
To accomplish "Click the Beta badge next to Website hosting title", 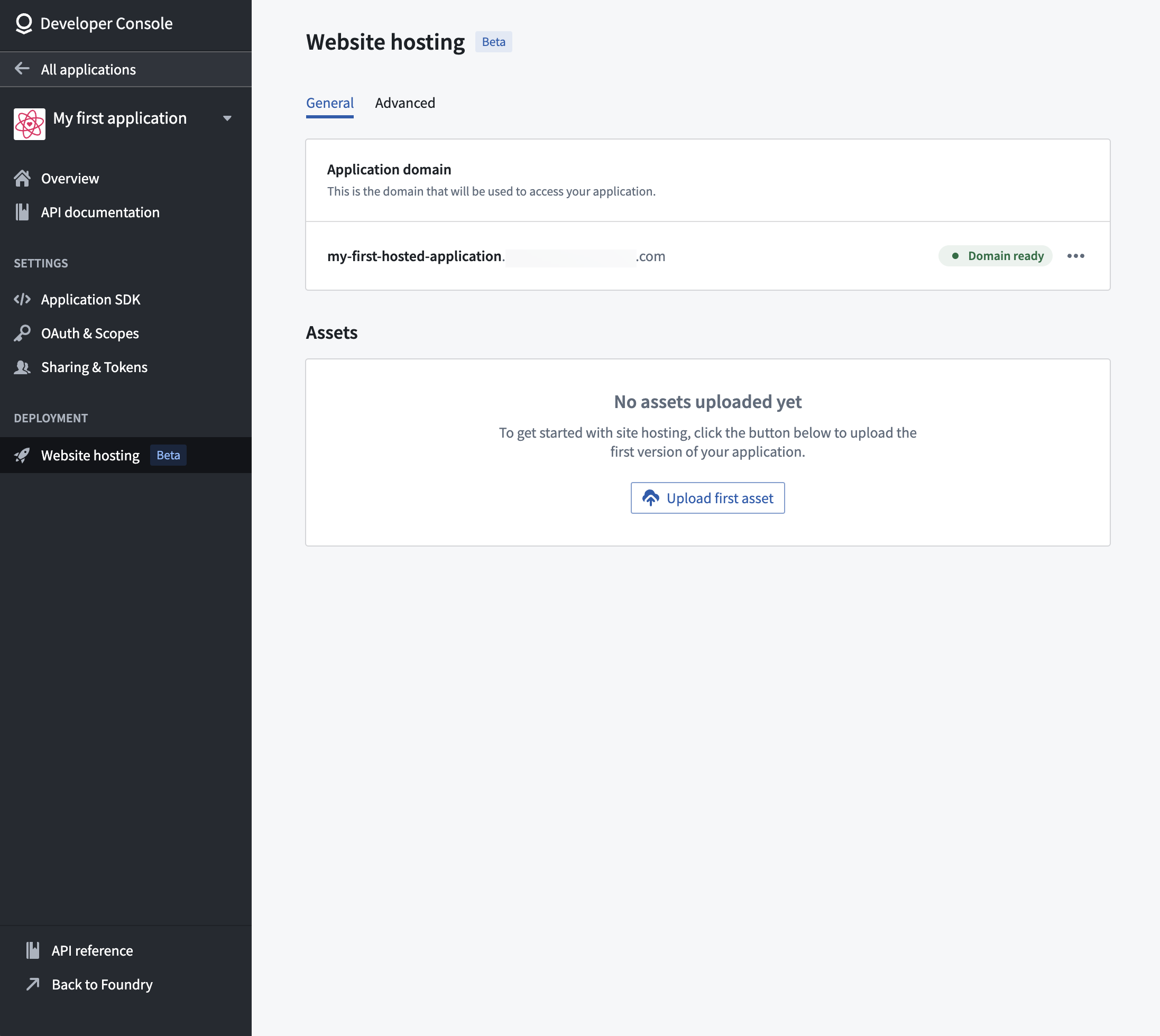I will pos(493,42).
